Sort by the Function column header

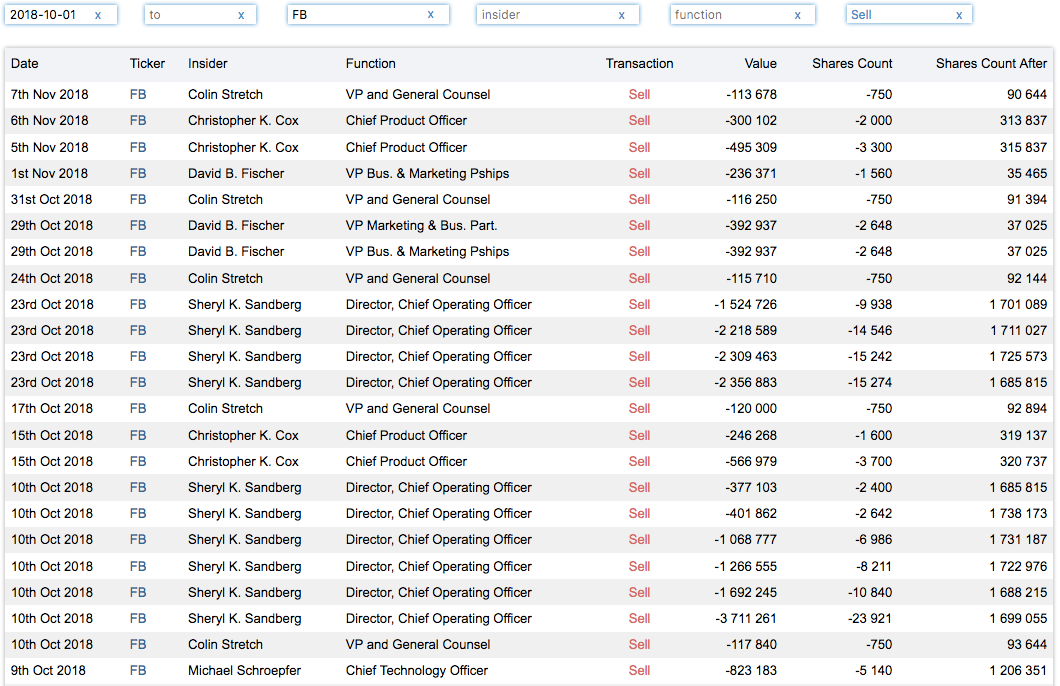[x=370, y=64]
